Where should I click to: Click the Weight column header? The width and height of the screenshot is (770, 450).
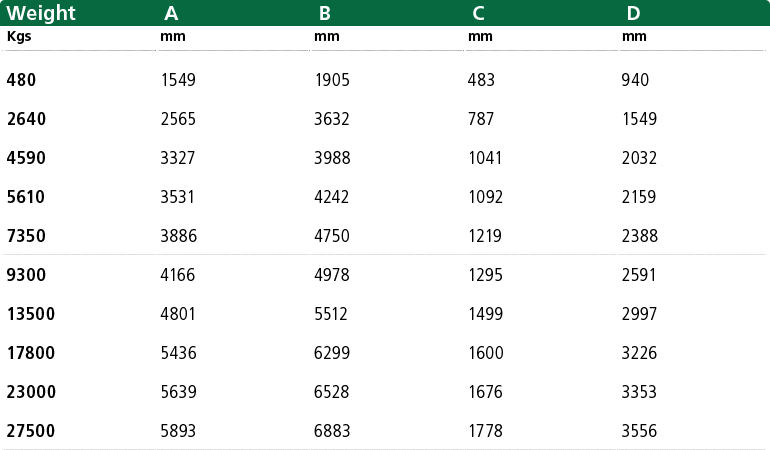coord(41,13)
